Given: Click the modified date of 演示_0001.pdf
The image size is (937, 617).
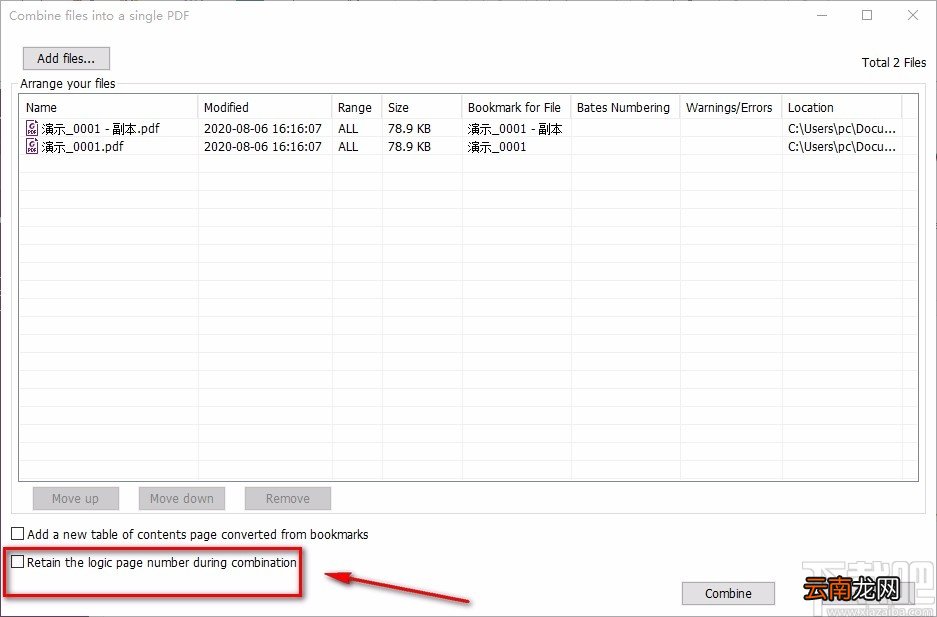Looking at the screenshot, I should pyautogui.click(x=263, y=146).
